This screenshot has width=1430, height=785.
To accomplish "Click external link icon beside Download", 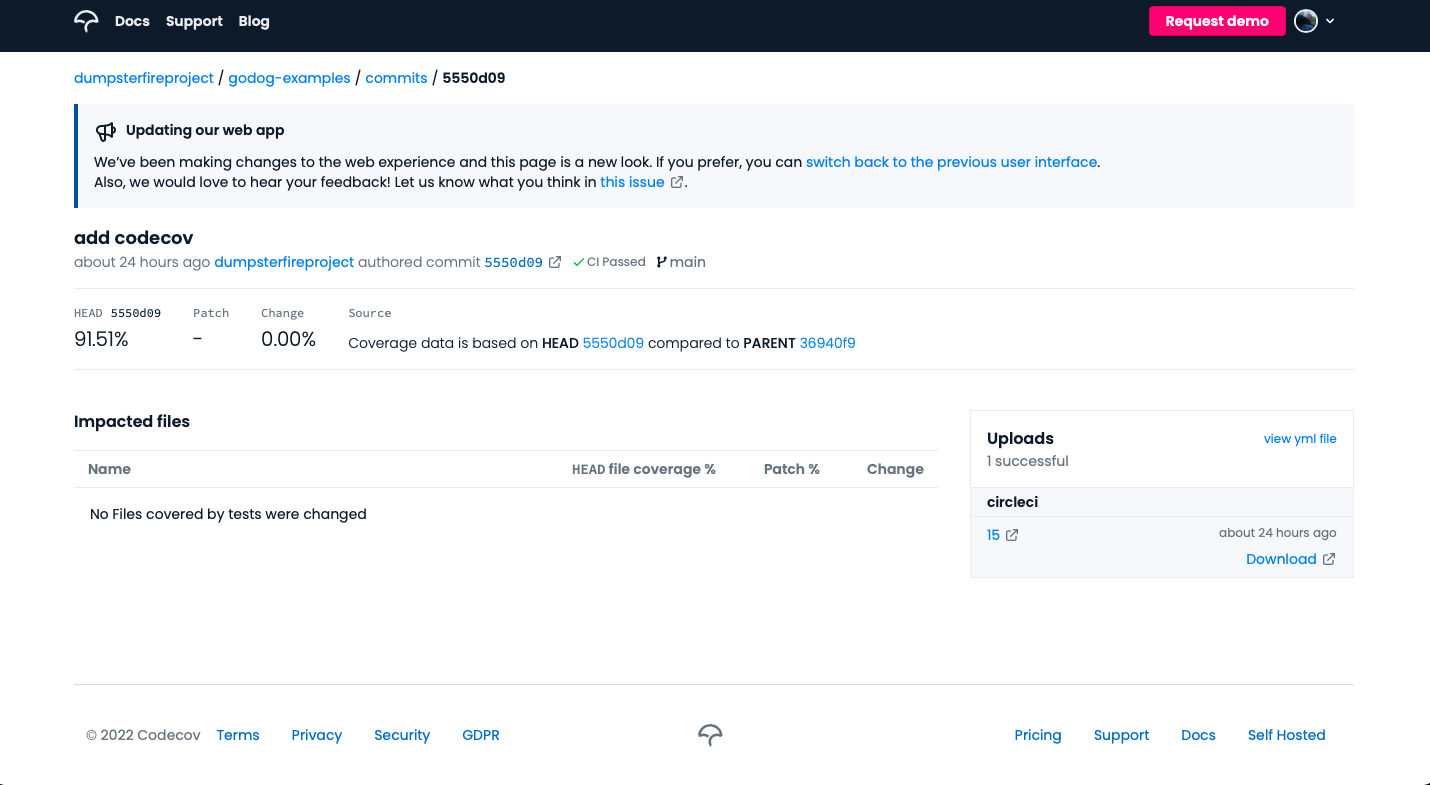I will pyautogui.click(x=1329, y=560).
